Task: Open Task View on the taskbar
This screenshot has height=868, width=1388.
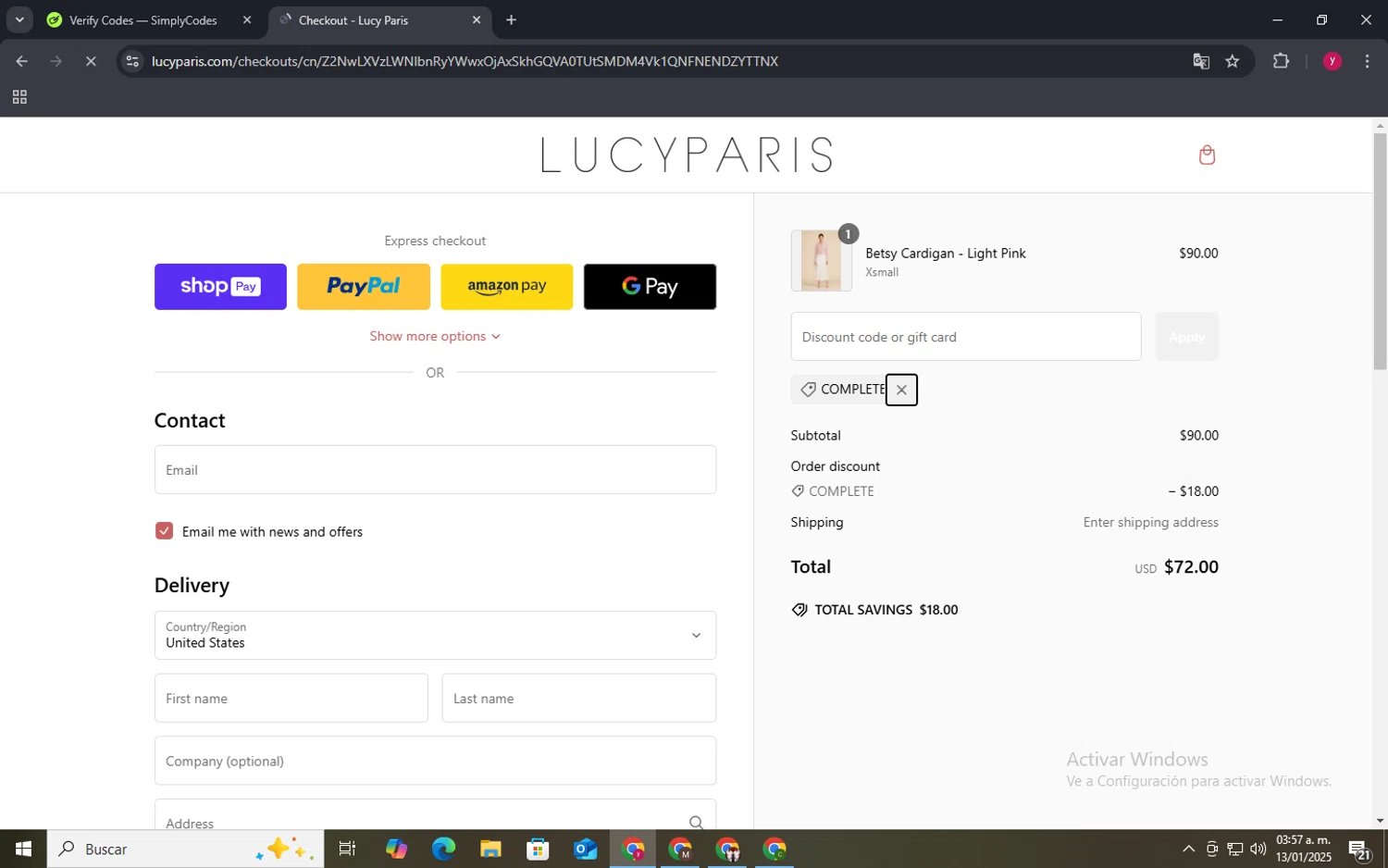Action: click(x=348, y=849)
